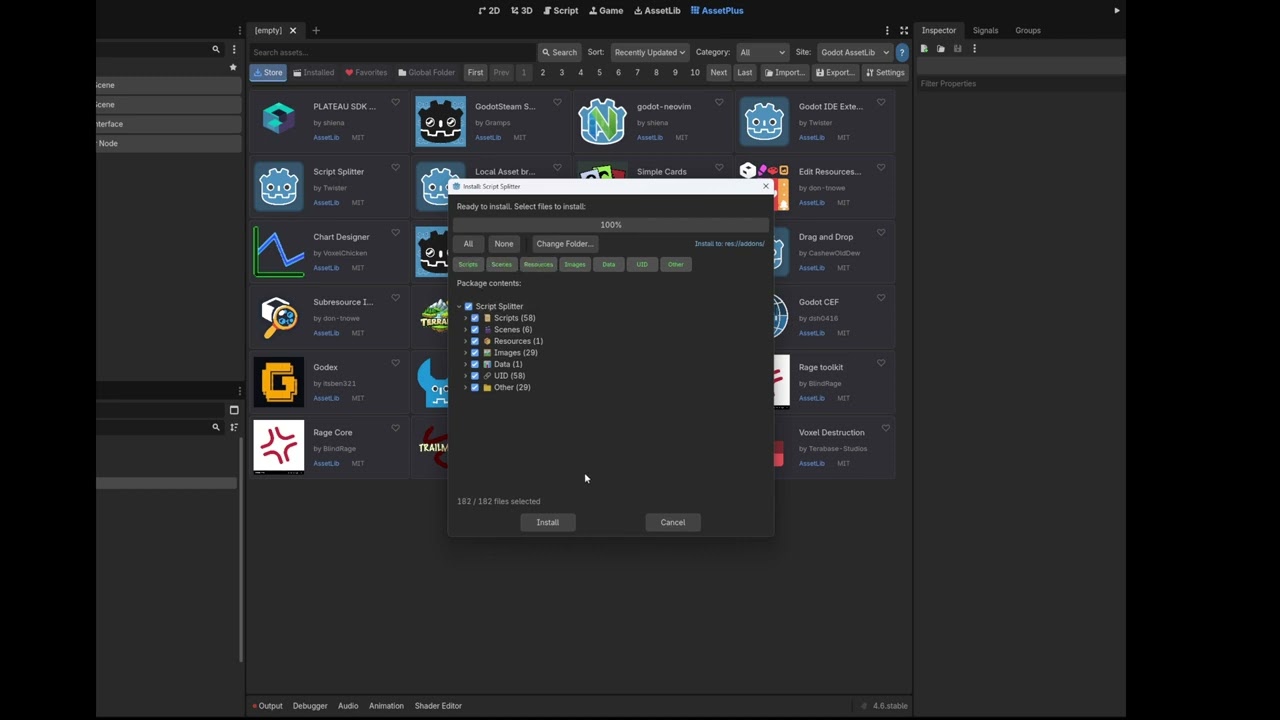The width and height of the screenshot is (1280, 720).
Task: Toggle the Images filter button
Action: (x=574, y=264)
